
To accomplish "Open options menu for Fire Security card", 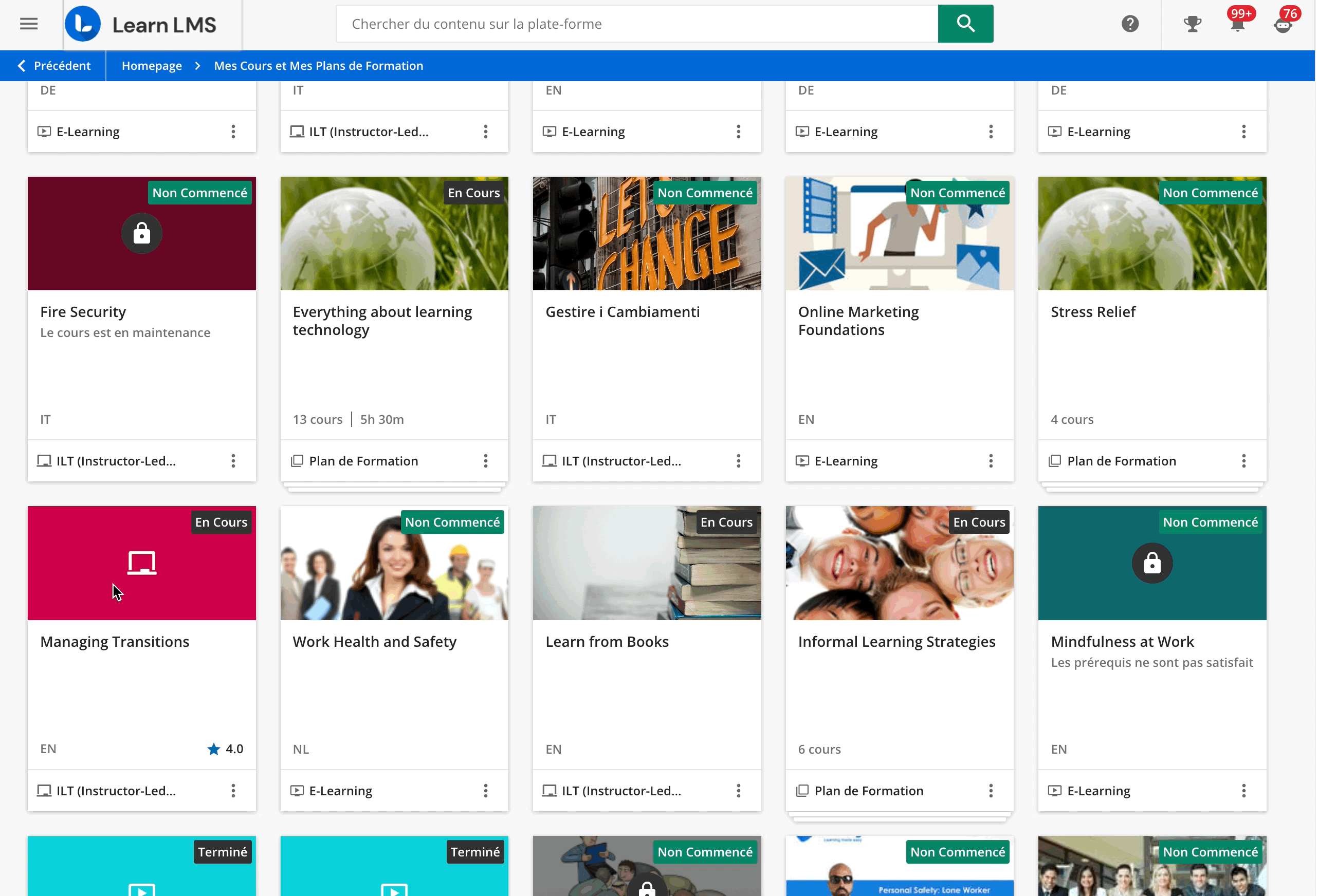I will coord(233,461).
